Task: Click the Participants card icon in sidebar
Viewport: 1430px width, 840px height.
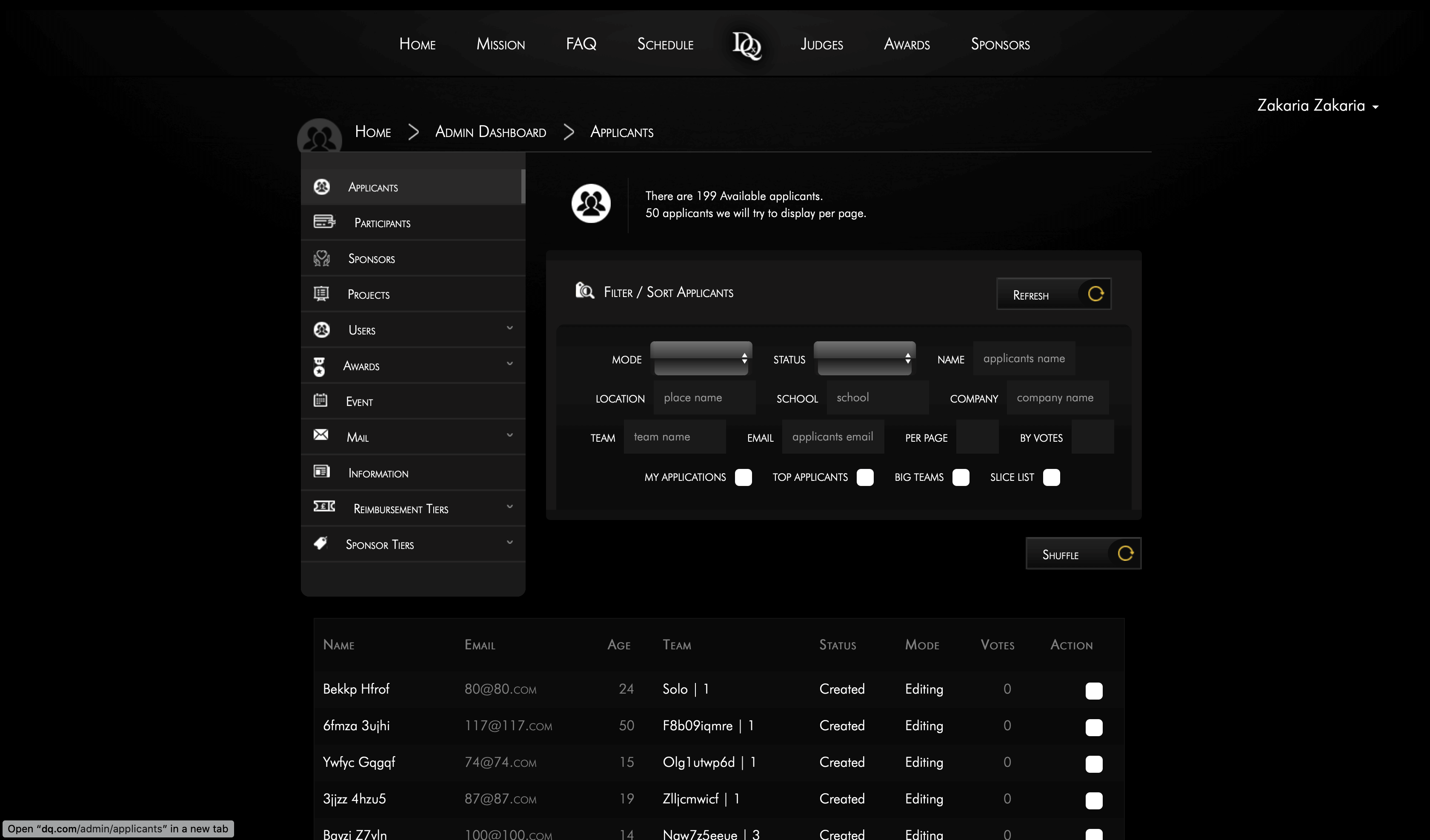Action: pos(324,221)
